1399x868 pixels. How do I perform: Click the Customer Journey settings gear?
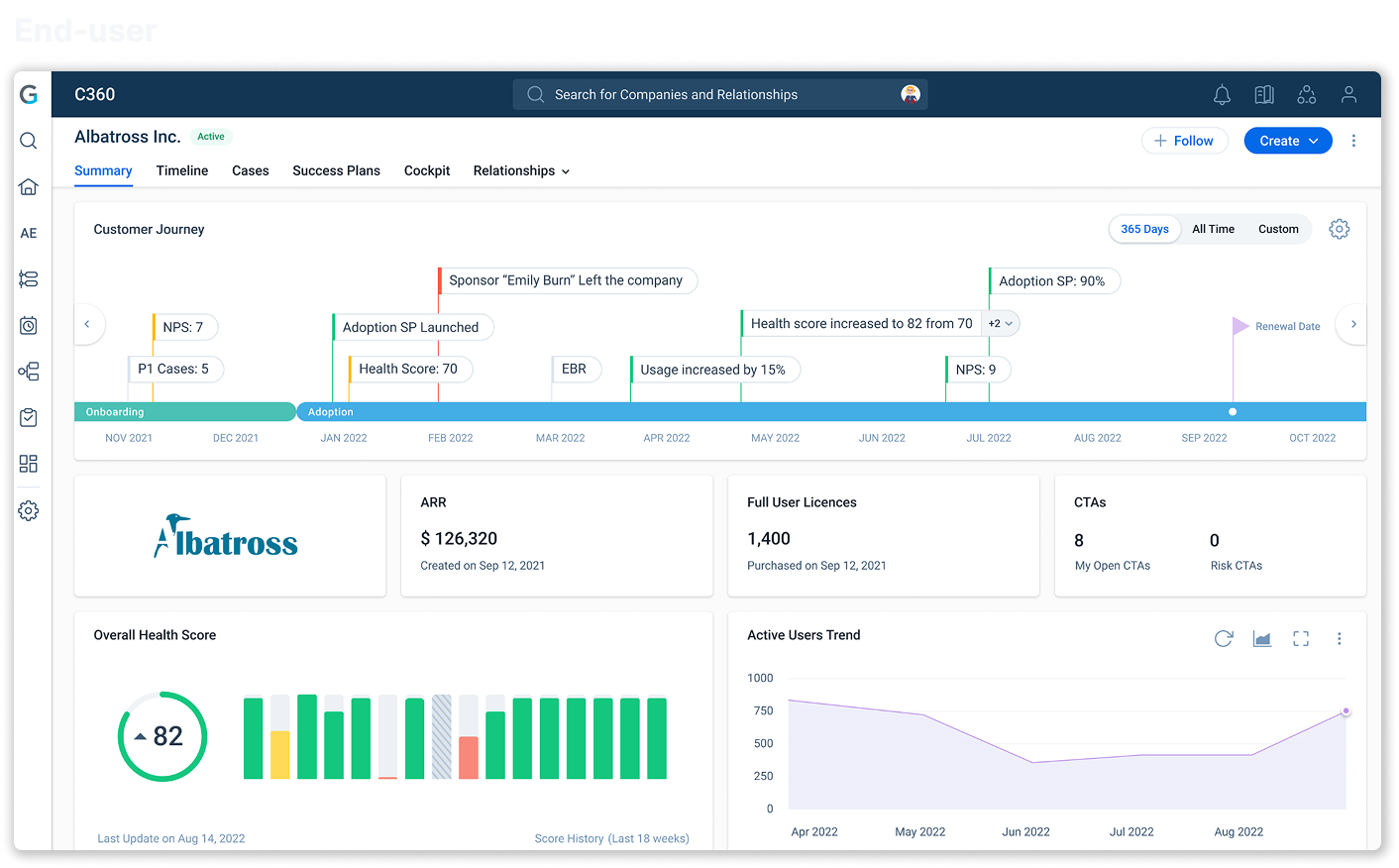1339,229
